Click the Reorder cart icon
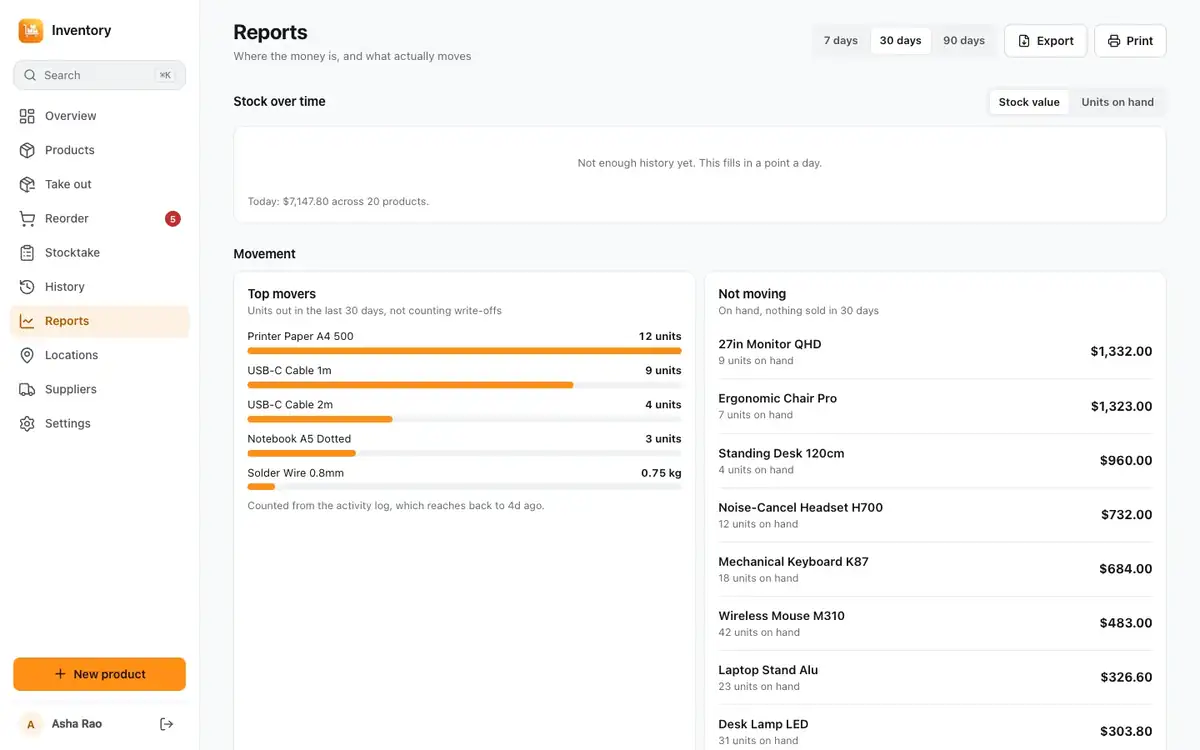This screenshot has height=750, width=1200. click(x=27, y=218)
